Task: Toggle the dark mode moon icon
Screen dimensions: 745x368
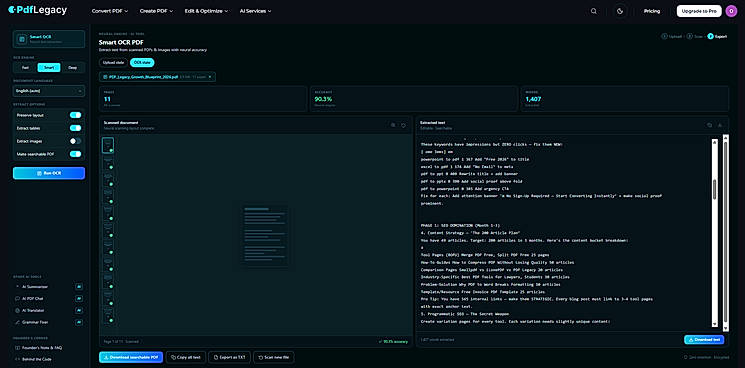Action: [x=620, y=11]
